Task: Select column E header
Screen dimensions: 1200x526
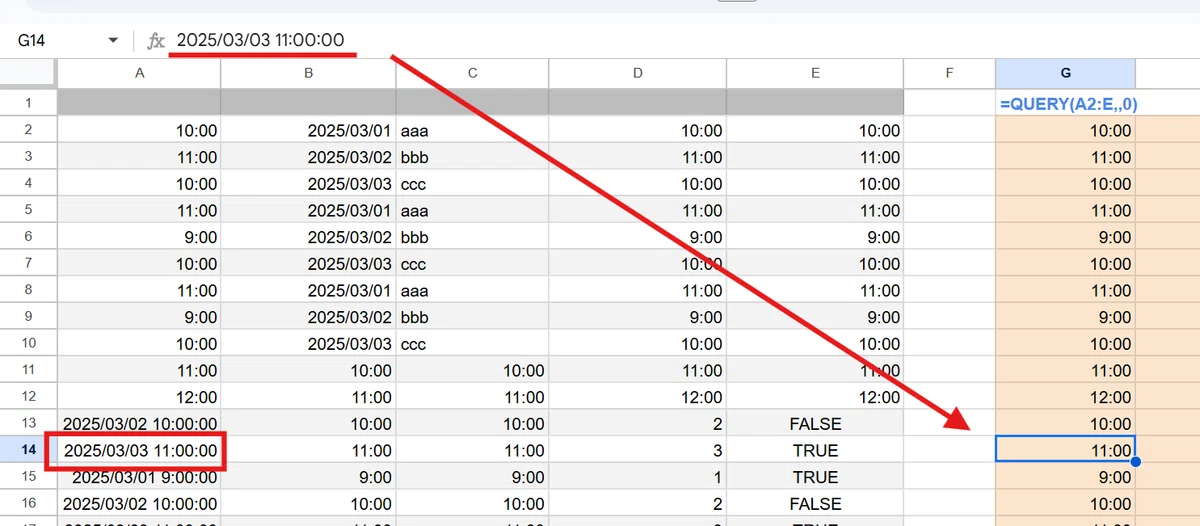Action: pos(815,73)
